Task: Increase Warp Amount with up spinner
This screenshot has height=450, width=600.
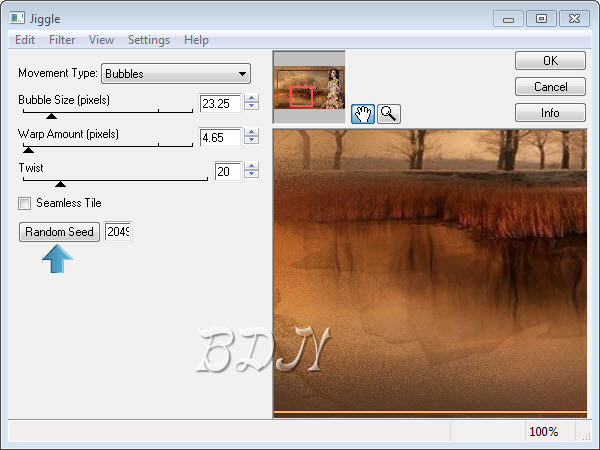Action: point(251,132)
